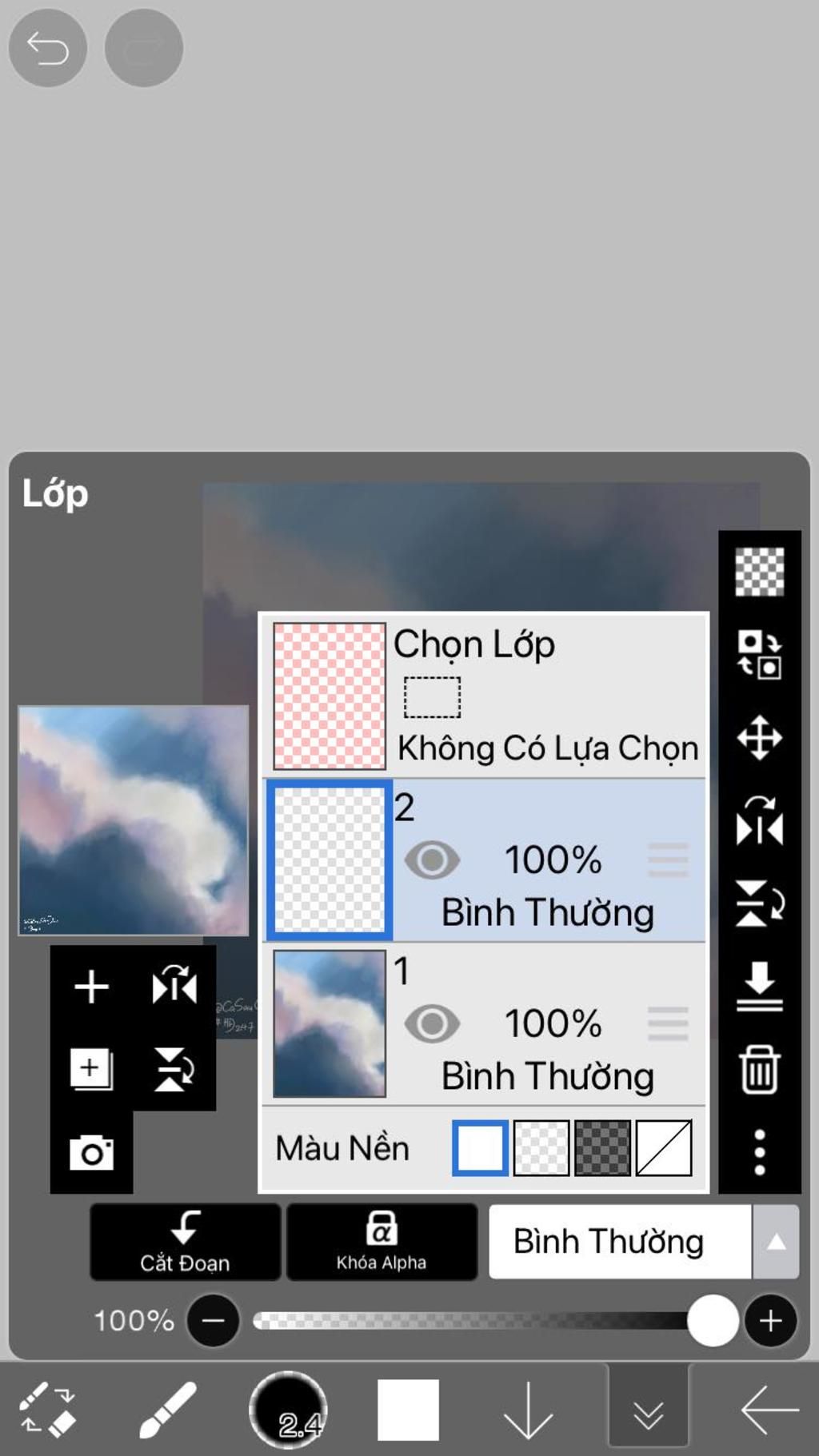Viewport: 819px width, 1456px height.
Task: Expand blend mode list with triangle arrow
Action: (776, 1242)
